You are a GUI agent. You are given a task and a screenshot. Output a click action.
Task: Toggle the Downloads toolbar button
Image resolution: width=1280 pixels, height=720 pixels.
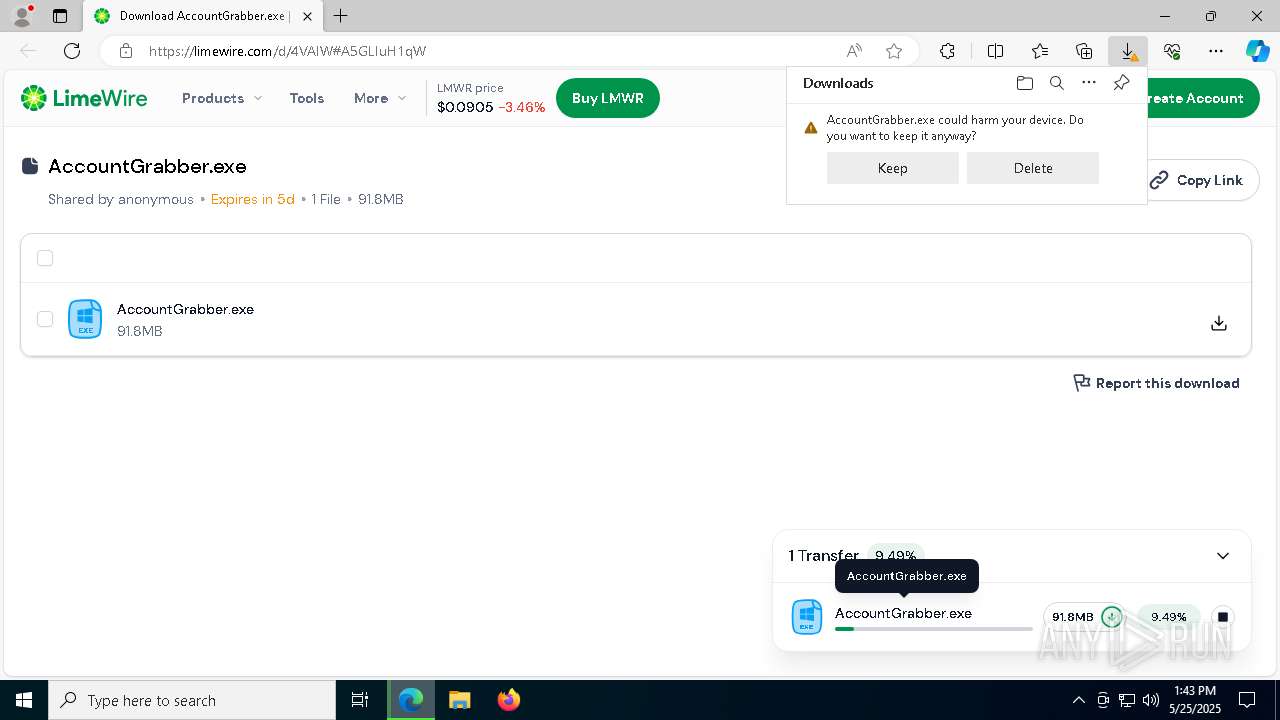[1128, 51]
